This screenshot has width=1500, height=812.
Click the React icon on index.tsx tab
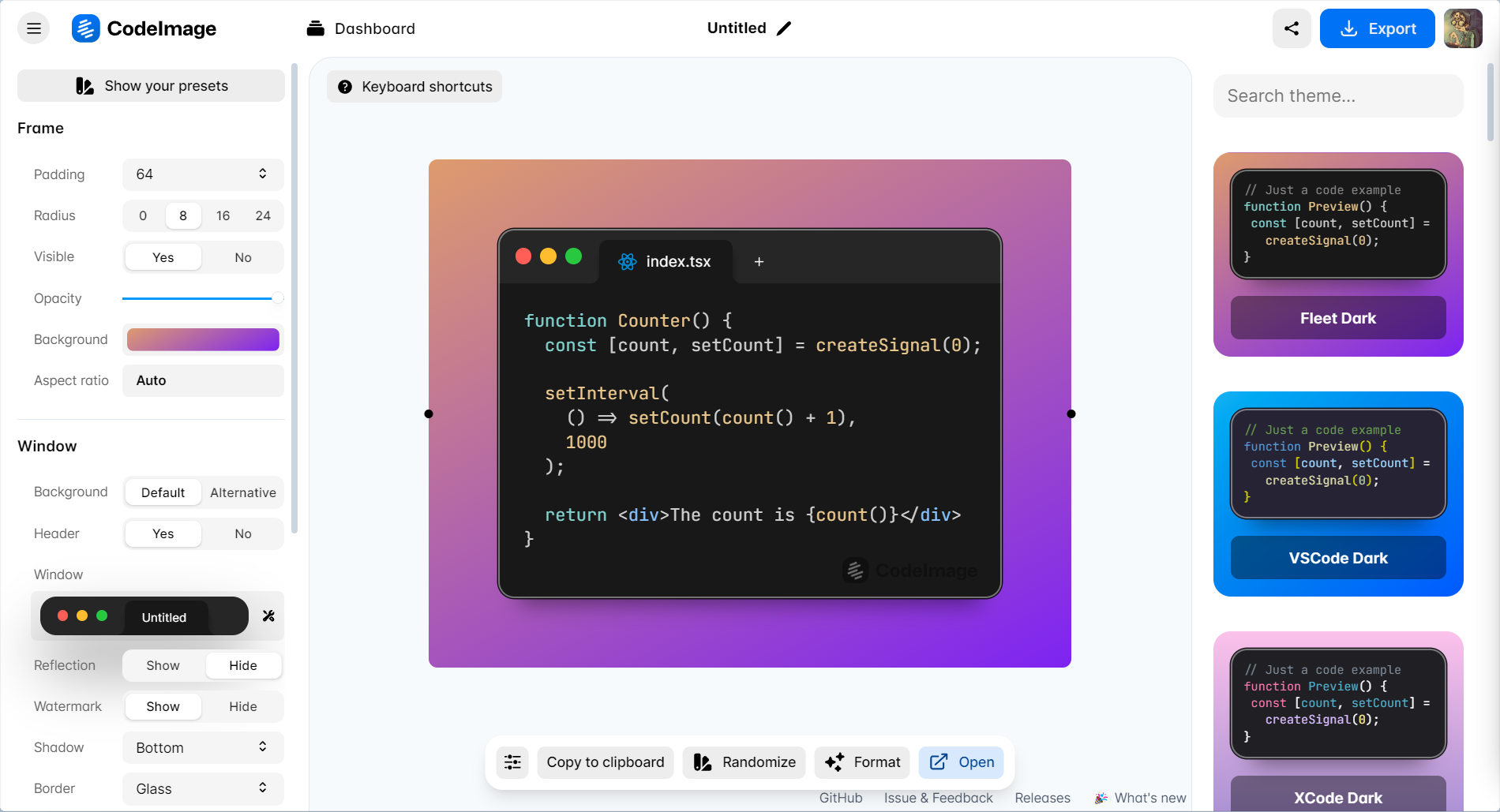[x=628, y=262]
